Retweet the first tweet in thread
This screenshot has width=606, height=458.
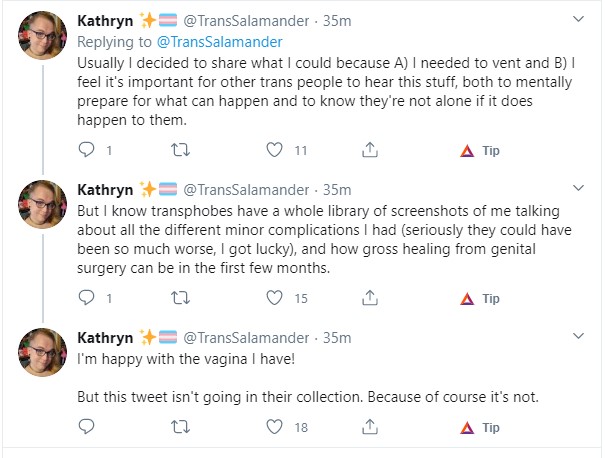(x=180, y=150)
